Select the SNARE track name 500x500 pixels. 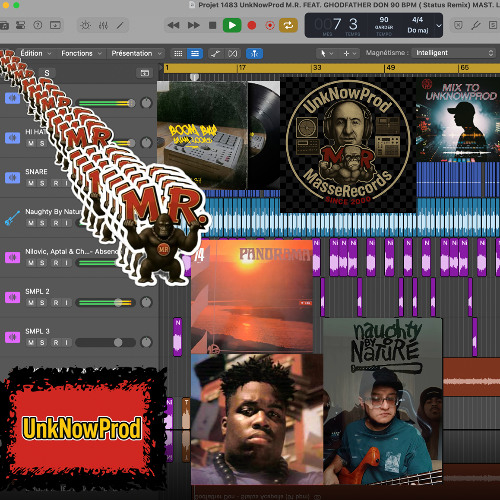pos(36,172)
